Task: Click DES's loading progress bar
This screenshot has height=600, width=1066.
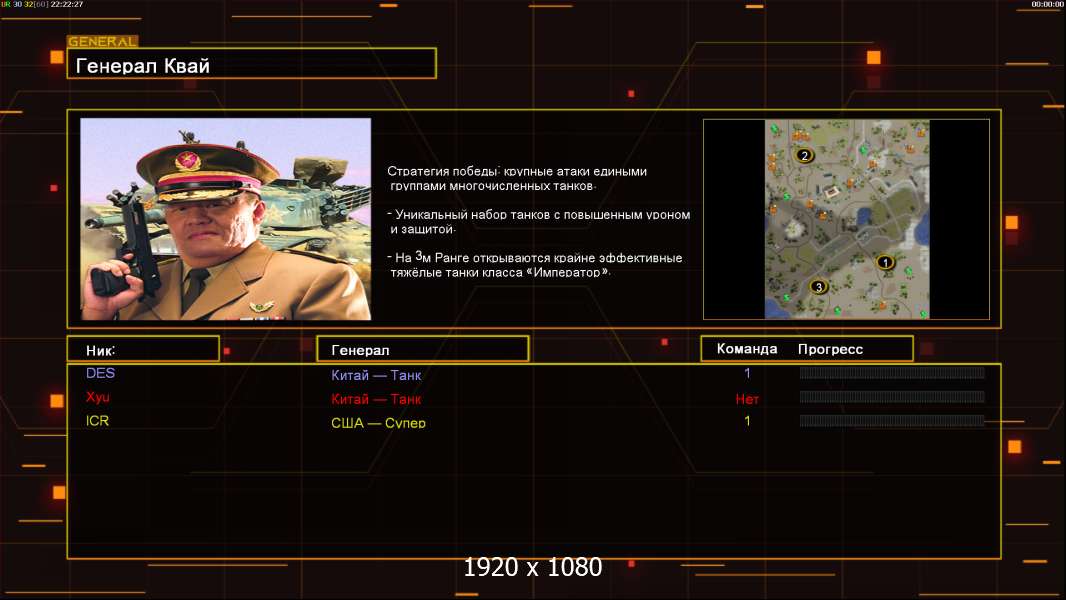Action: (x=891, y=374)
